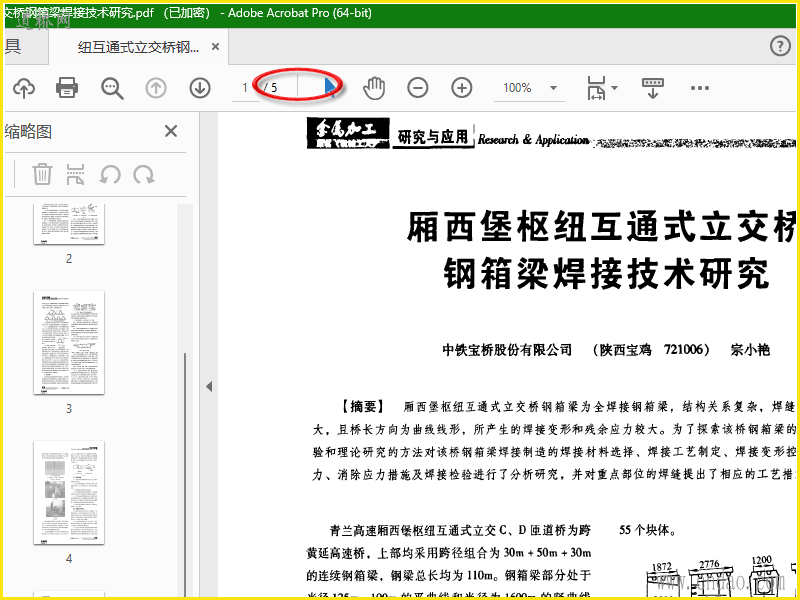Close the document tab
800x600 pixels.
(x=215, y=47)
